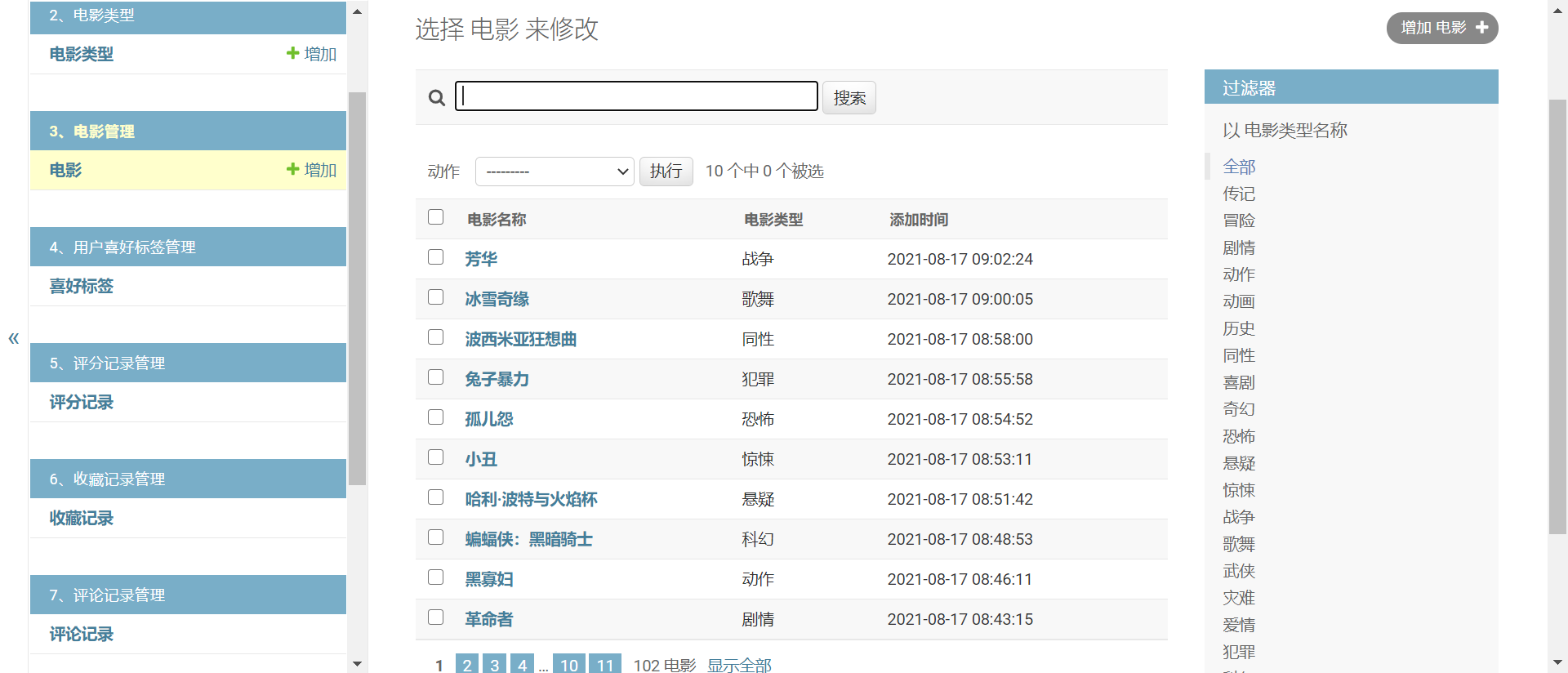Screen dimensions: 1568x673
Task: Click page scrollbar up arrow
Action: pos(1557,9)
